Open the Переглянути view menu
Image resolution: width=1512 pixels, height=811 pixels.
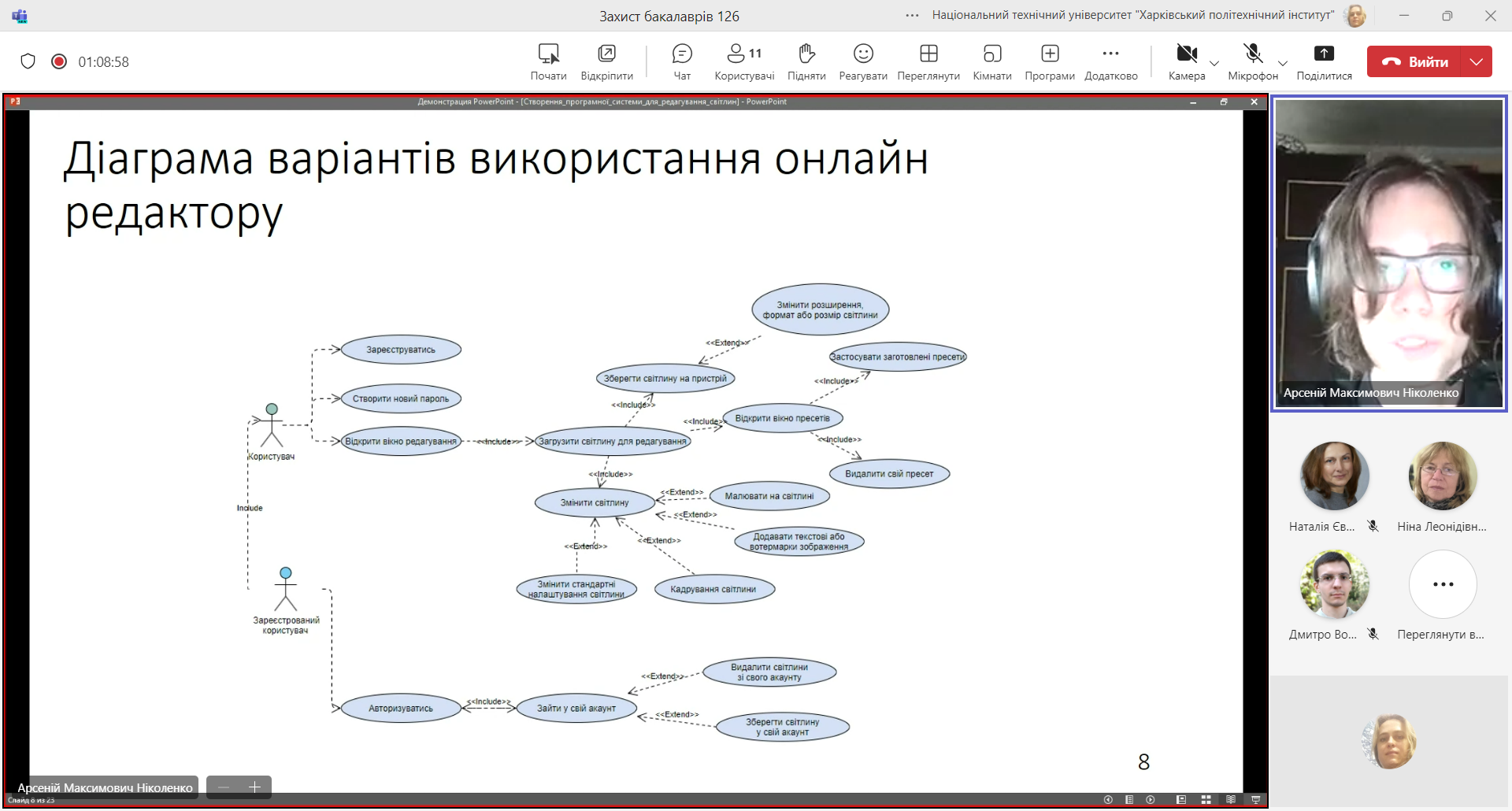(928, 54)
